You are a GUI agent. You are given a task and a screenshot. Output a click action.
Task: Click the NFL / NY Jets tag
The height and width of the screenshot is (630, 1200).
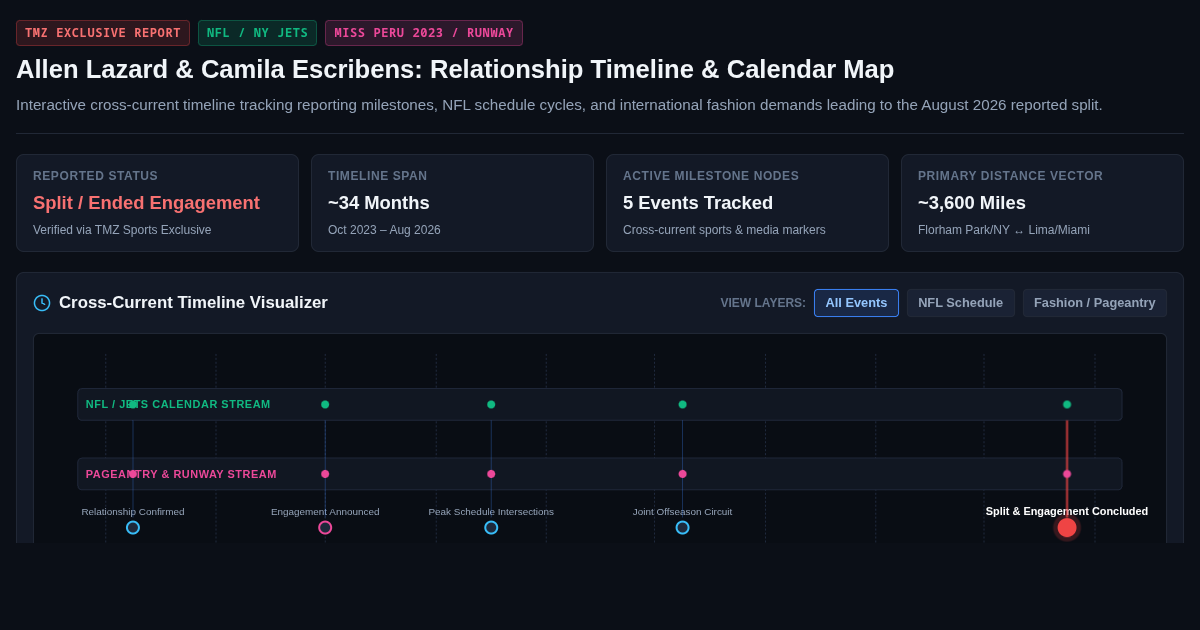[257, 33]
